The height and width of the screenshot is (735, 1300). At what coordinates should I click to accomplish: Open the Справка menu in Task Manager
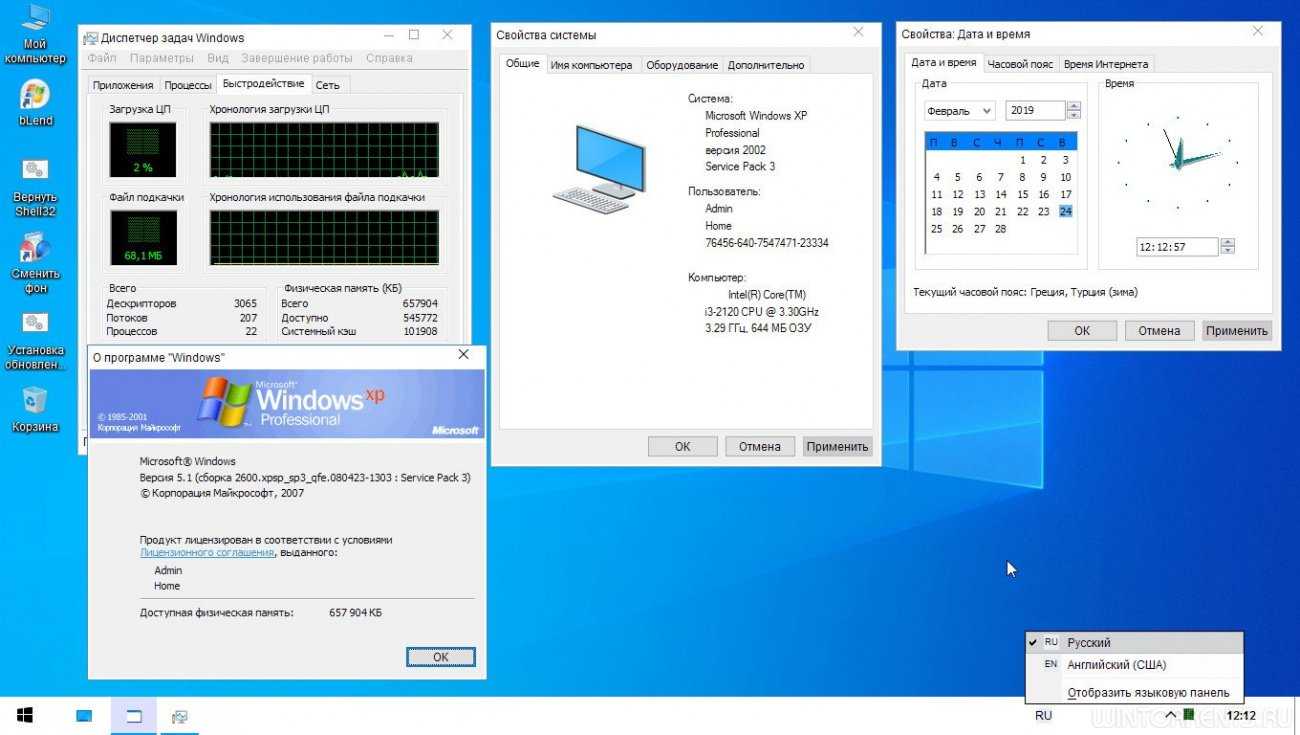click(x=389, y=58)
